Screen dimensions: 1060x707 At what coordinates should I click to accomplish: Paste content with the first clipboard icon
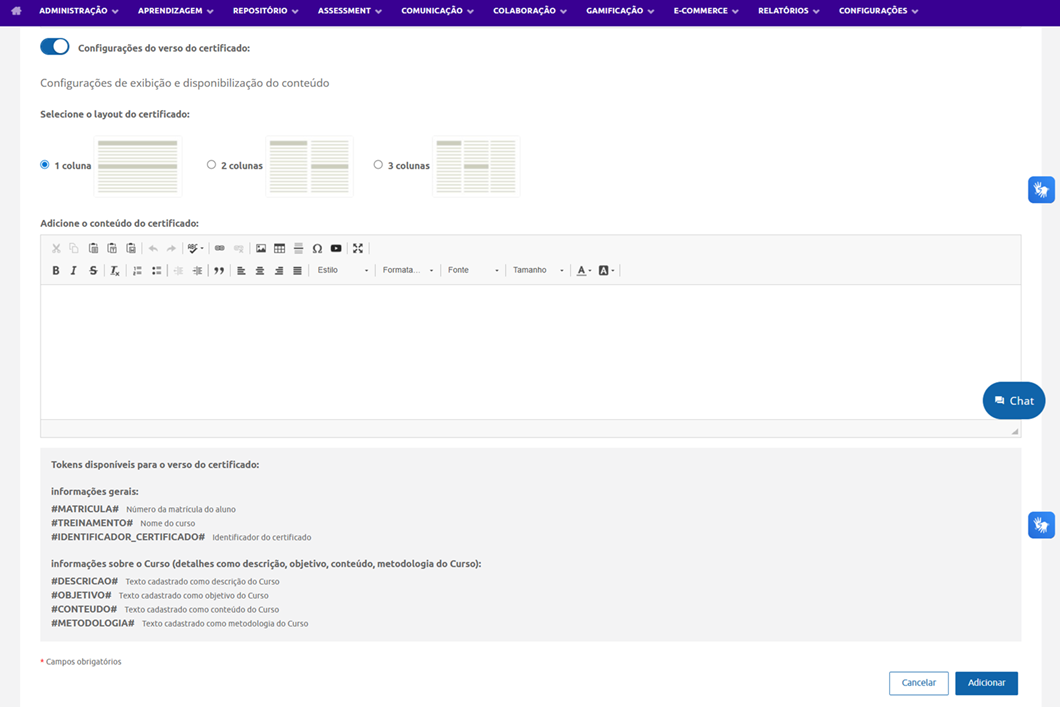(93, 249)
